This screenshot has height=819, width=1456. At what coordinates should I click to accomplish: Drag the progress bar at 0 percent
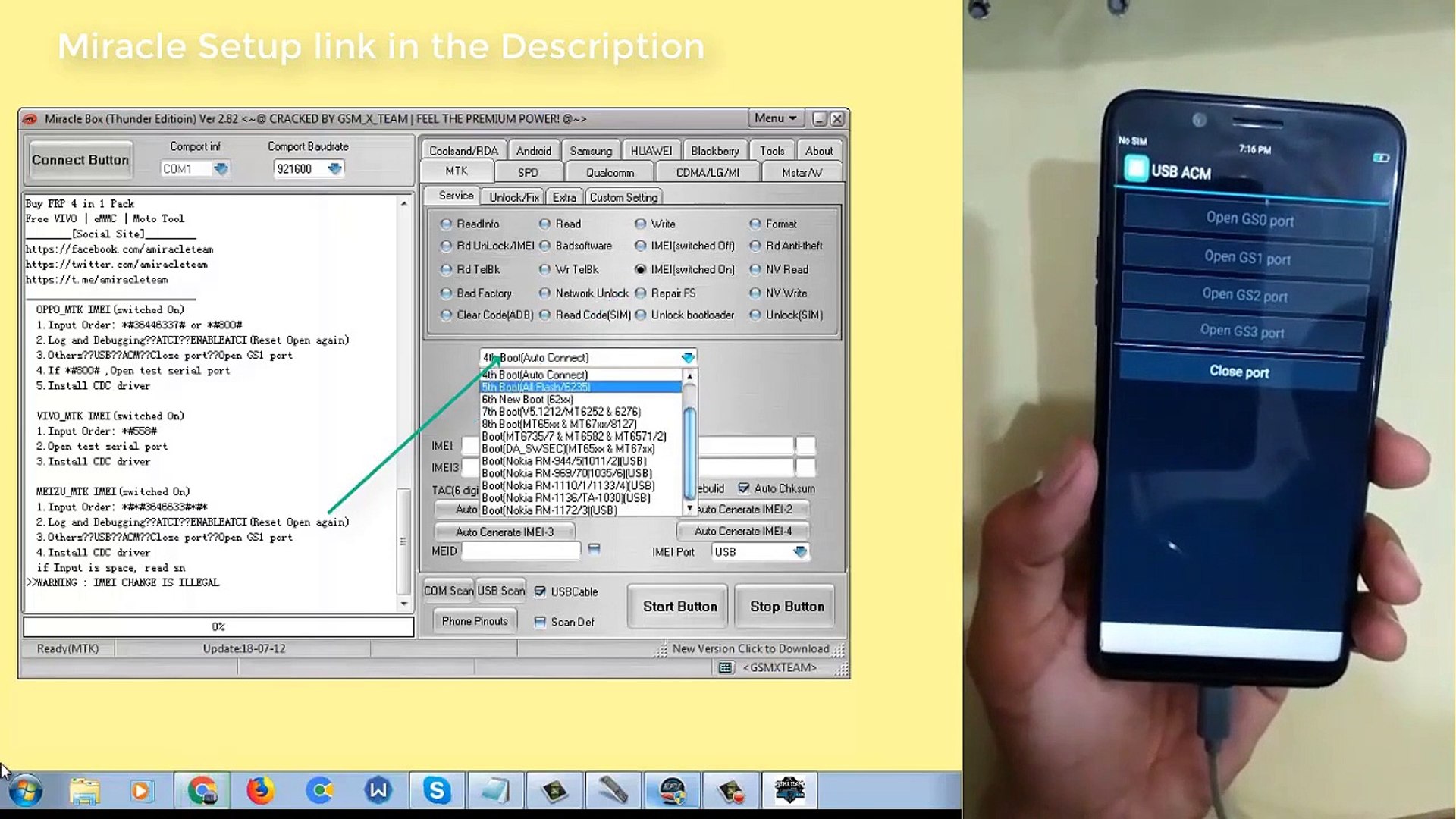point(218,625)
